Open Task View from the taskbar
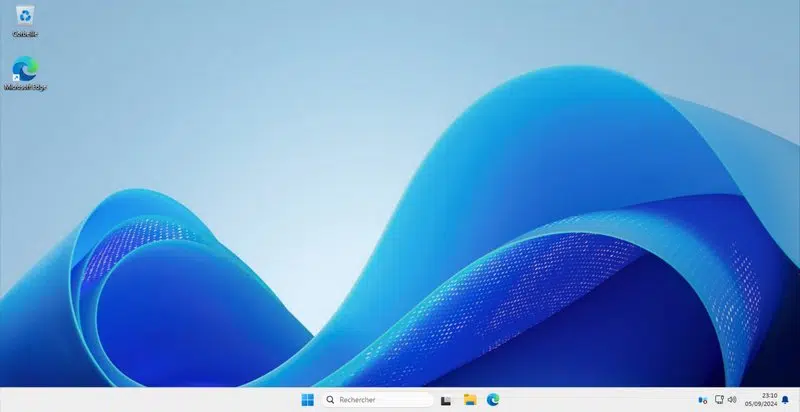The width and height of the screenshot is (800, 412). tap(446, 400)
